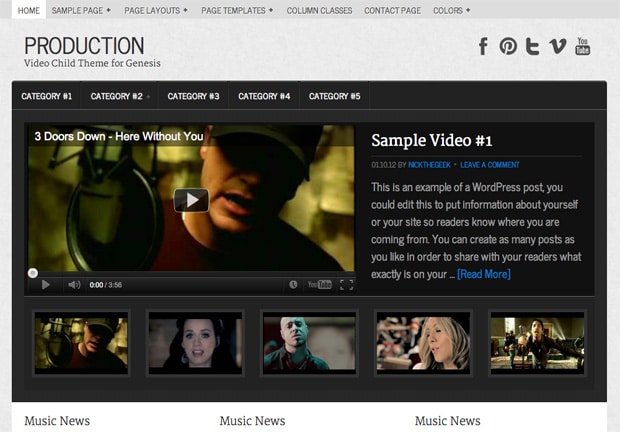Image resolution: width=620 pixels, height=432 pixels.
Task: Click the 0:00 / 3:56 time display
Action: click(x=106, y=285)
